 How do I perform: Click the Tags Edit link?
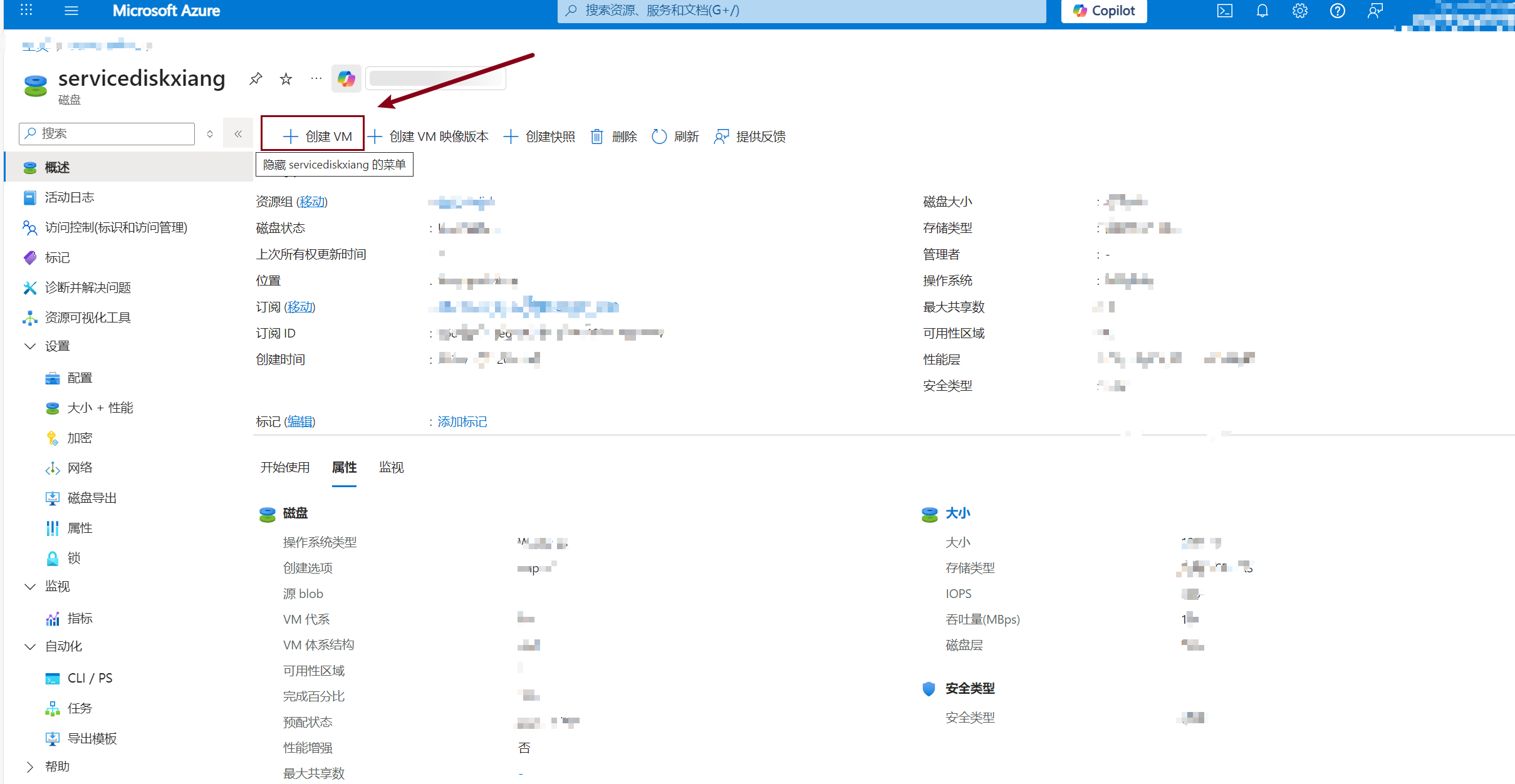[x=299, y=422]
